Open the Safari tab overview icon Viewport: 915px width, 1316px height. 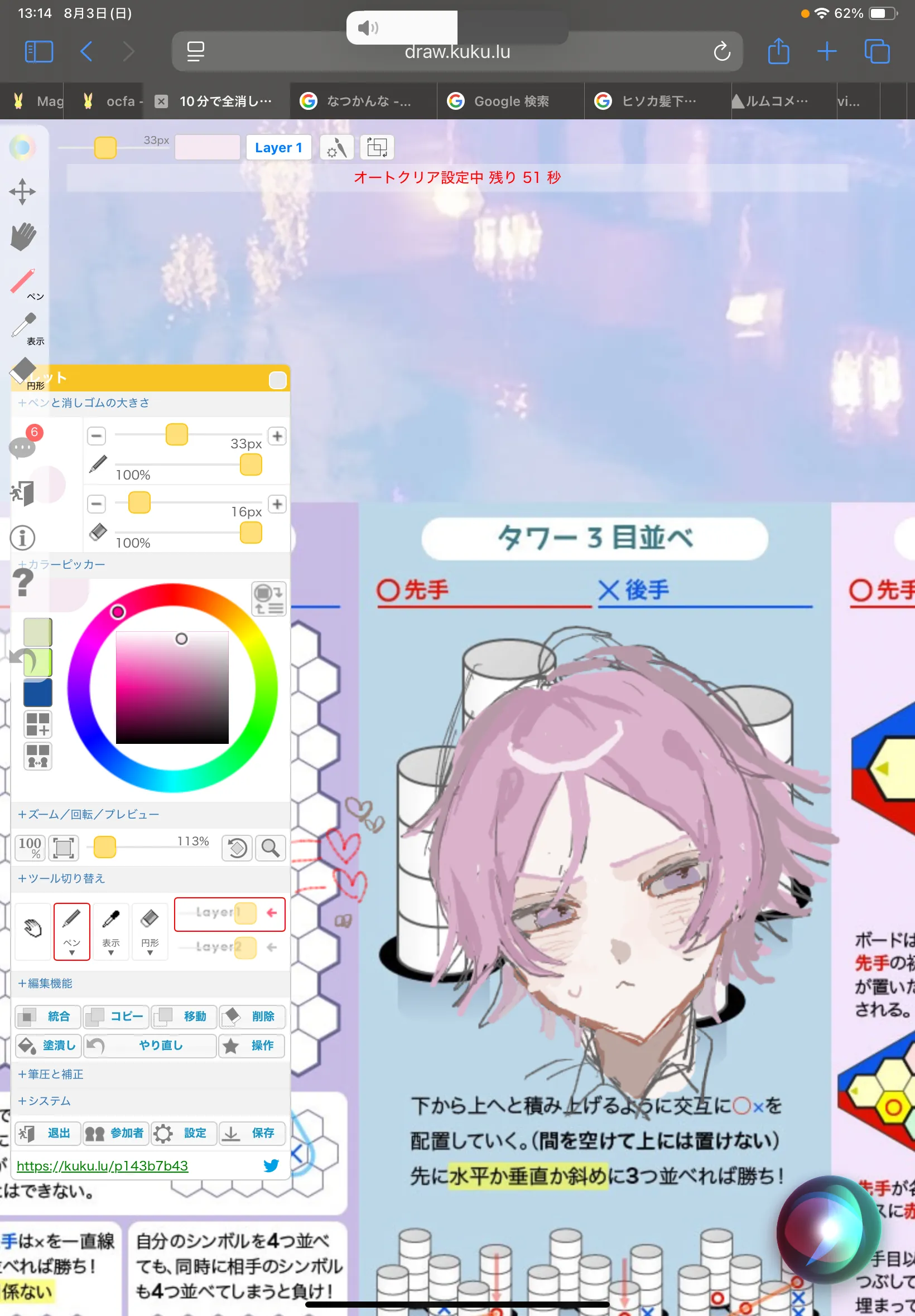tap(877, 51)
